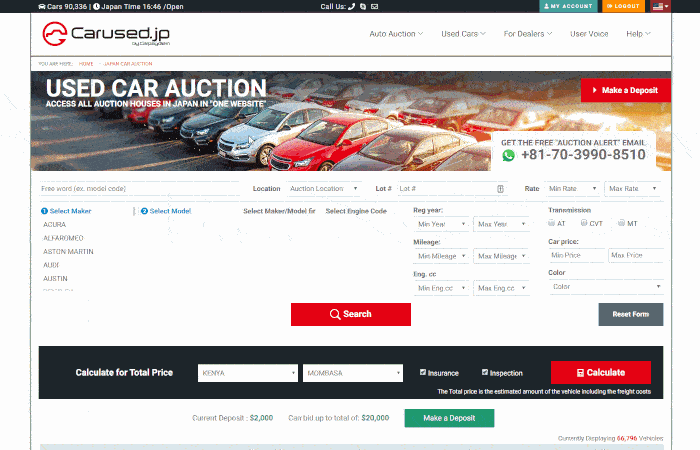This screenshot has width=700, height=450.
Task: Select ASTON MARTIN in the maker list
Action: pos(68,251)
